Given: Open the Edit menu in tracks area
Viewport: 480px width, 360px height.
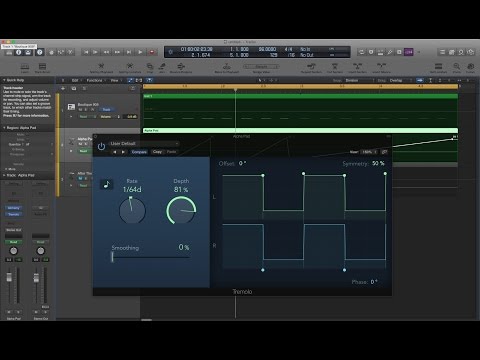Looking at the screenshot, I should [76, 80].
